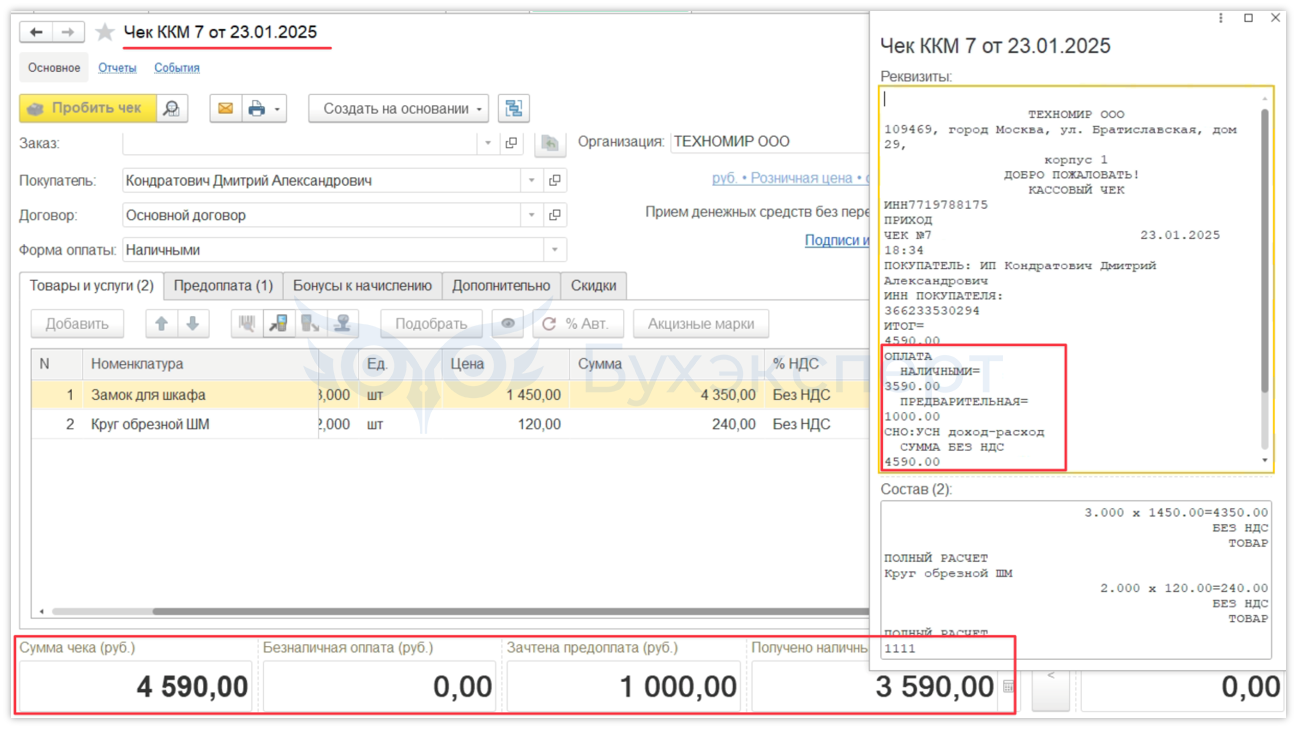Click the favorites star icon
Viewport: 1297px width, 729px height.
click(x=105, y=33)
